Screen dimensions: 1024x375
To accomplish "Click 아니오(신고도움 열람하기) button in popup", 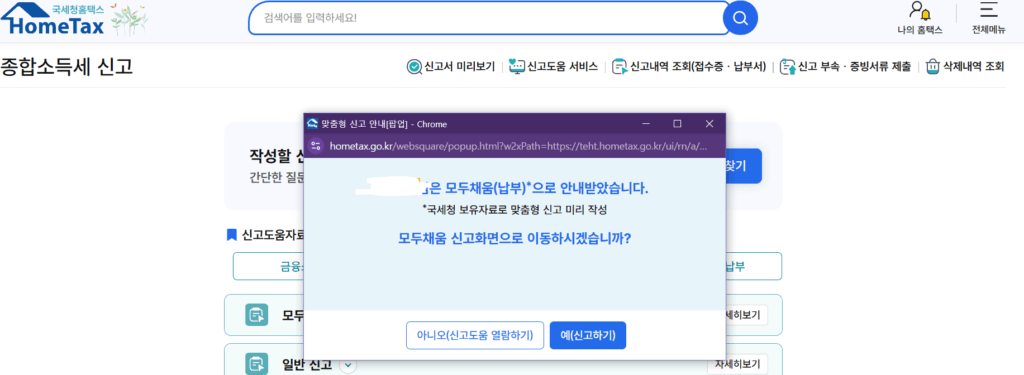I will (x=475, y=336).
